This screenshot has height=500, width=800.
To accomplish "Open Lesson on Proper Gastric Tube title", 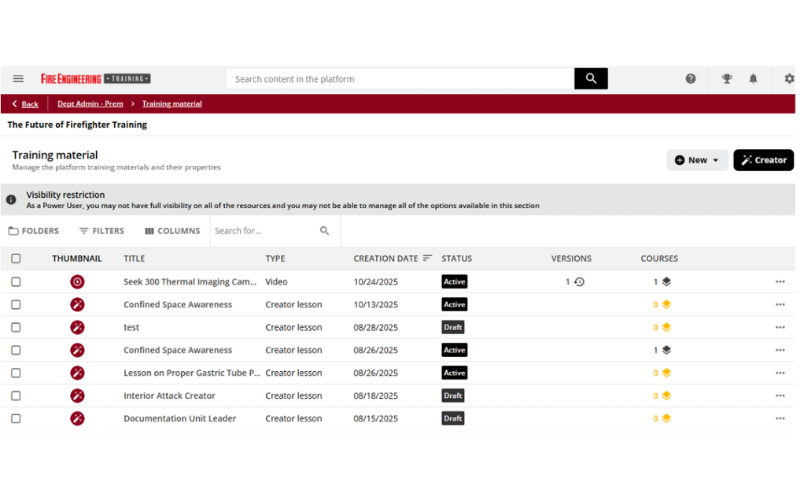I will (192, 373).
